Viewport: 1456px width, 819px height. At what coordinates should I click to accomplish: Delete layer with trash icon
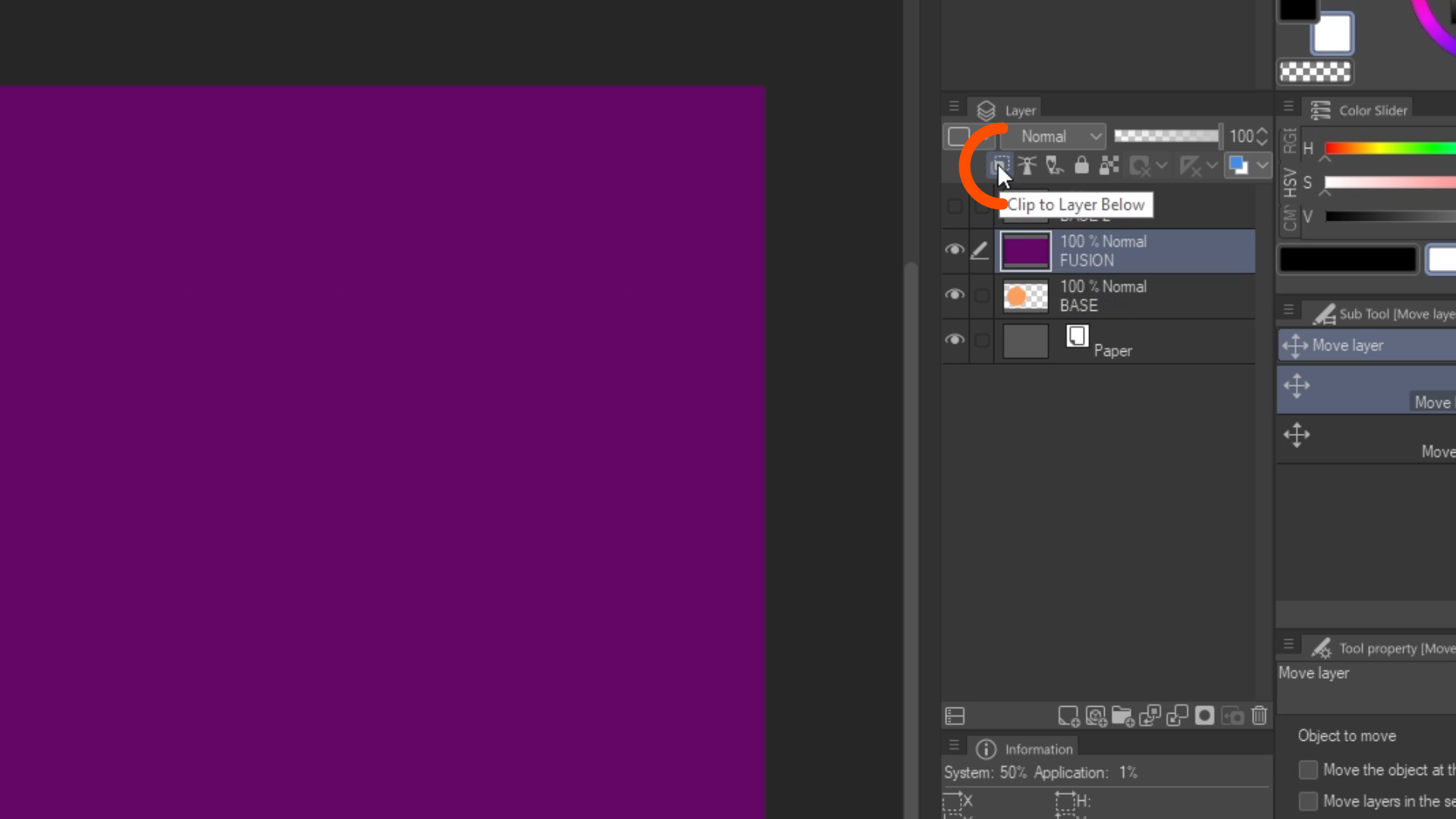click(x=1260, y=716)
